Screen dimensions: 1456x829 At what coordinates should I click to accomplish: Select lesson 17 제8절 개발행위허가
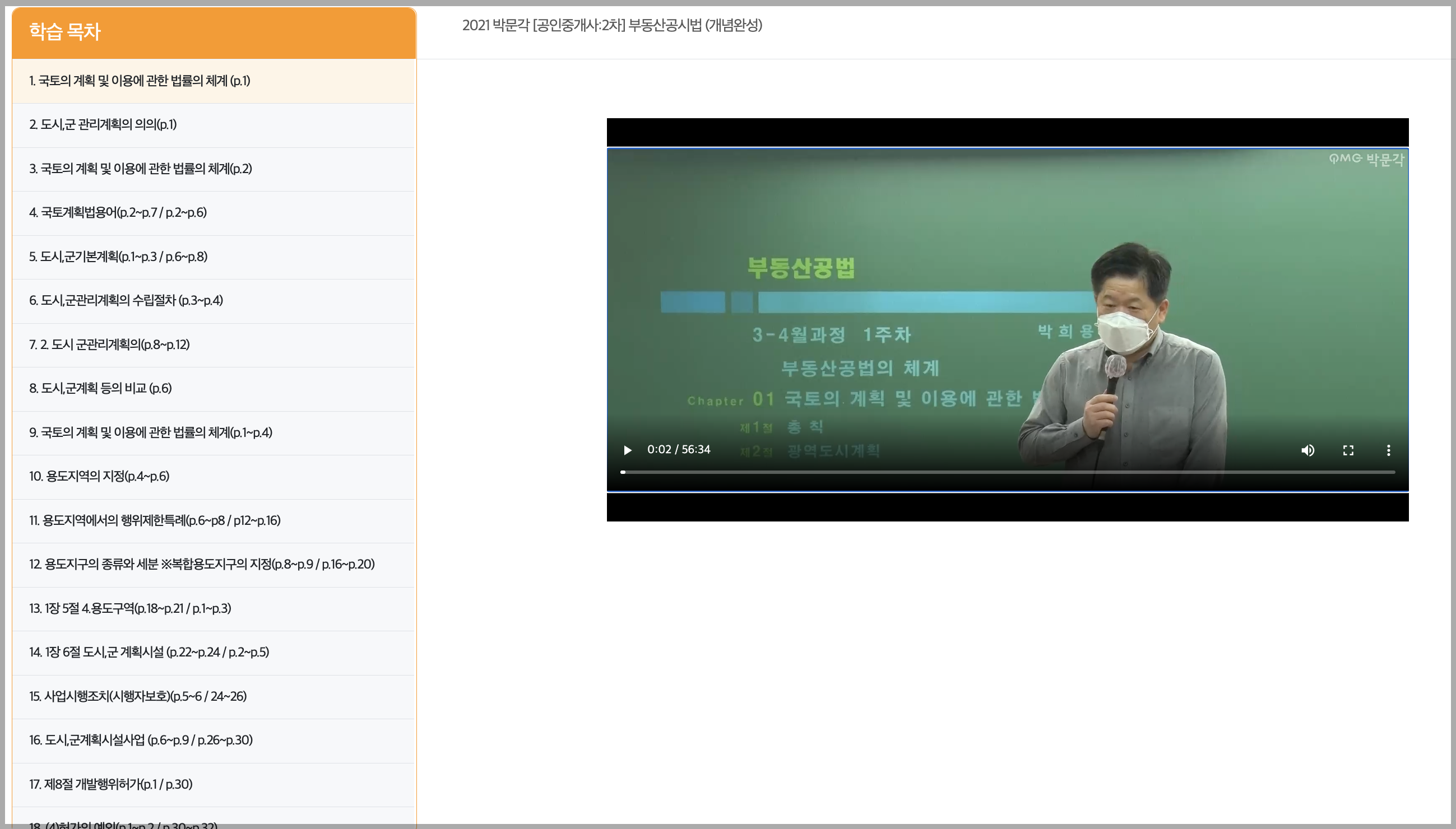click(110, 784)
